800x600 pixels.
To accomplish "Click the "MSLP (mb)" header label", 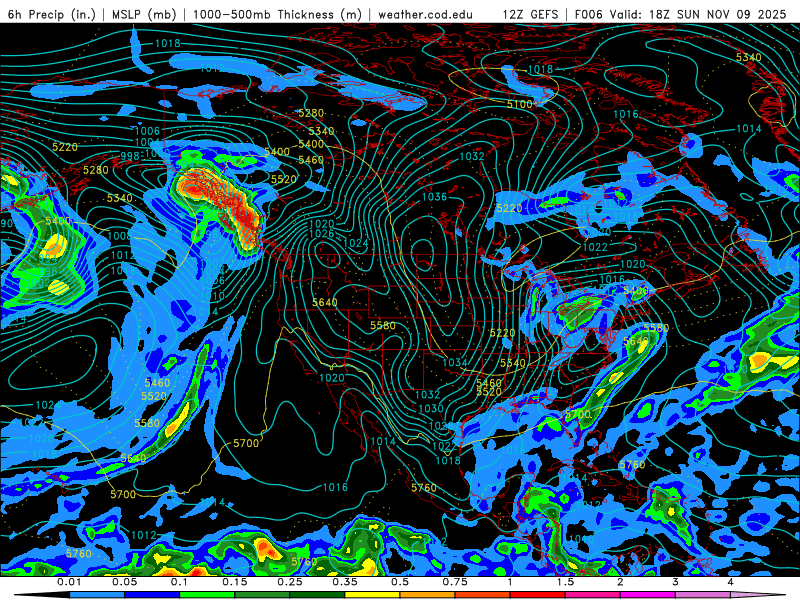I will point(144,14).
